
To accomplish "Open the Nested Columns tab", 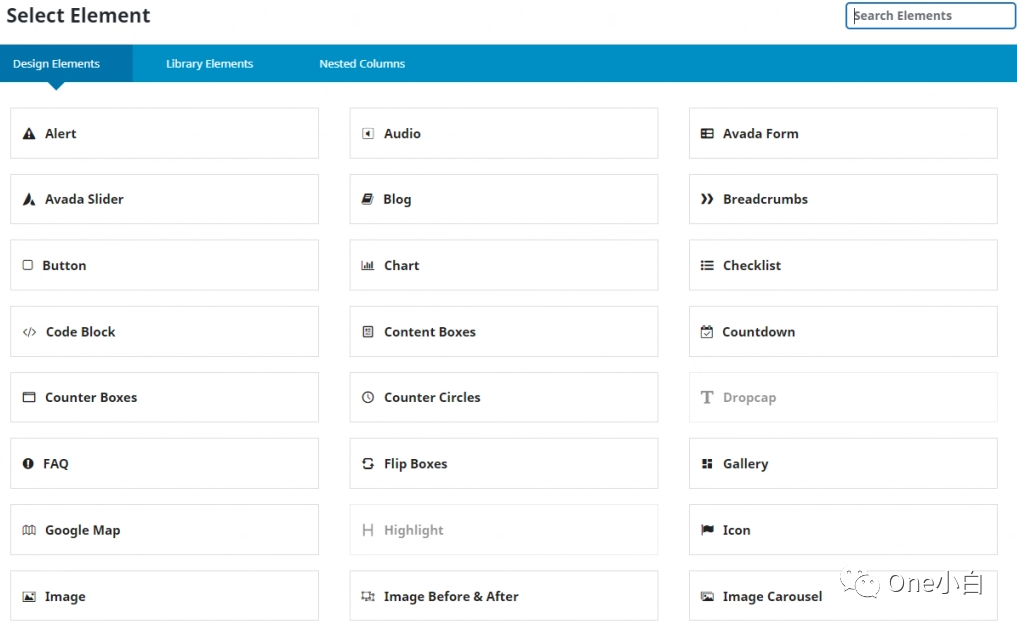I will pos(362,64).
